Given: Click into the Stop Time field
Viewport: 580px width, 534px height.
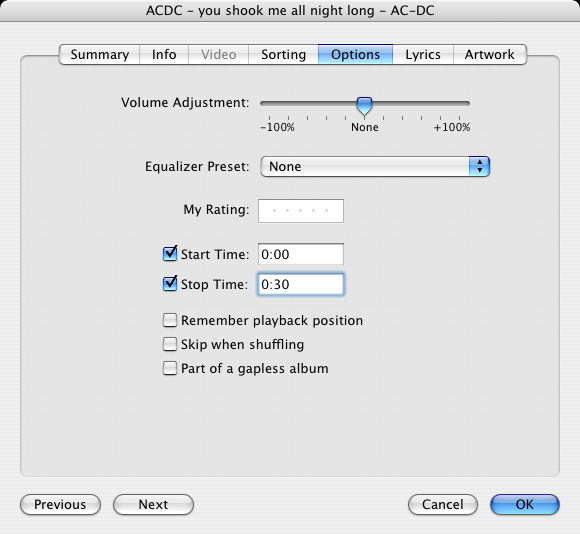Looking at the screenshot, I should pos(301,284).
